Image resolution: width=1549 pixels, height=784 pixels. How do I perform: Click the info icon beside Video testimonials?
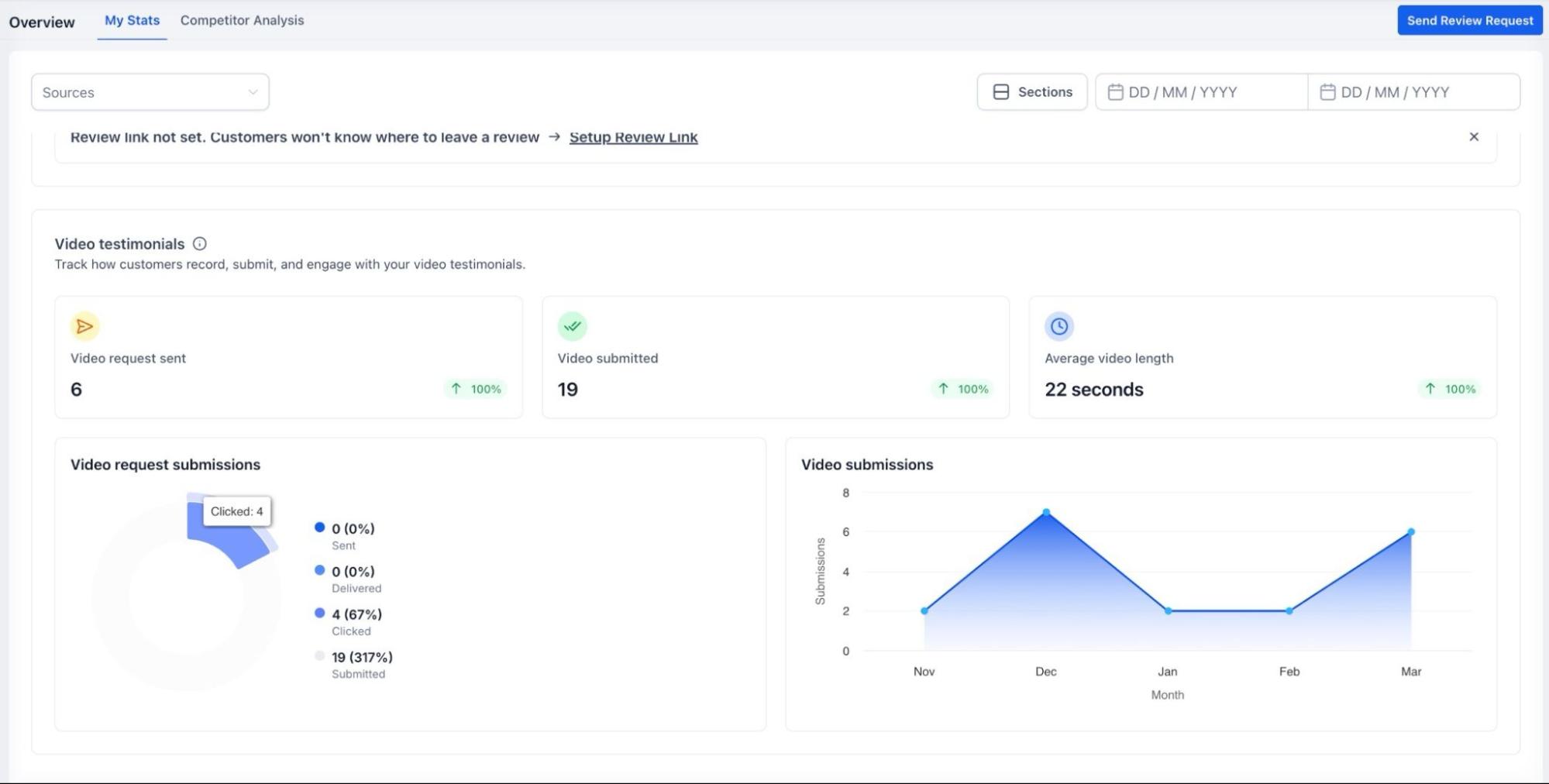point(199,244)
